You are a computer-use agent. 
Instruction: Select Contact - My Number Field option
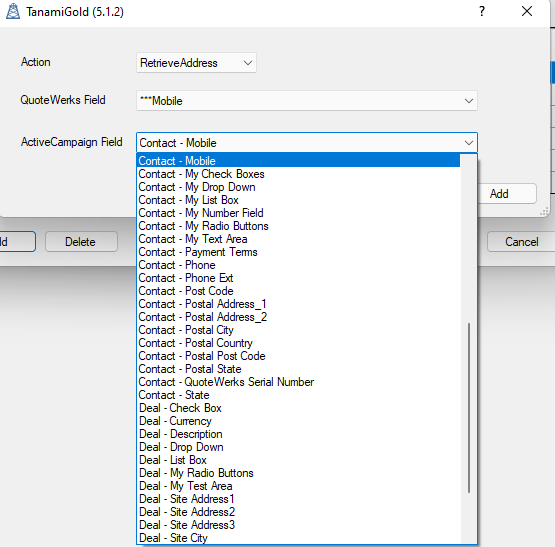tap(299, 213)
